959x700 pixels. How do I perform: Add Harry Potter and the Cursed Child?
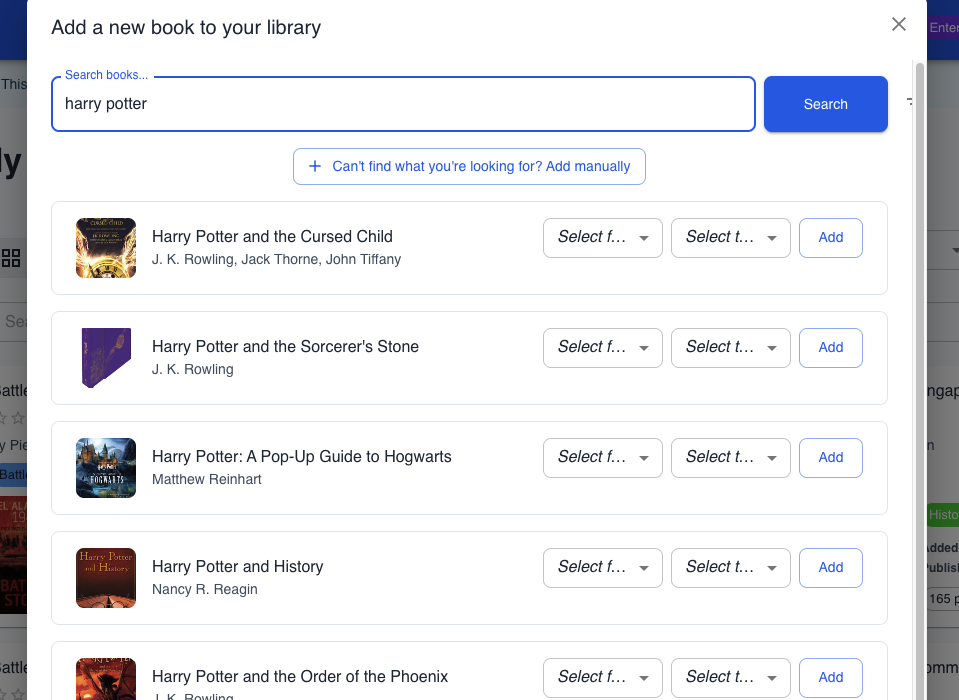click(x=831, y=237)
